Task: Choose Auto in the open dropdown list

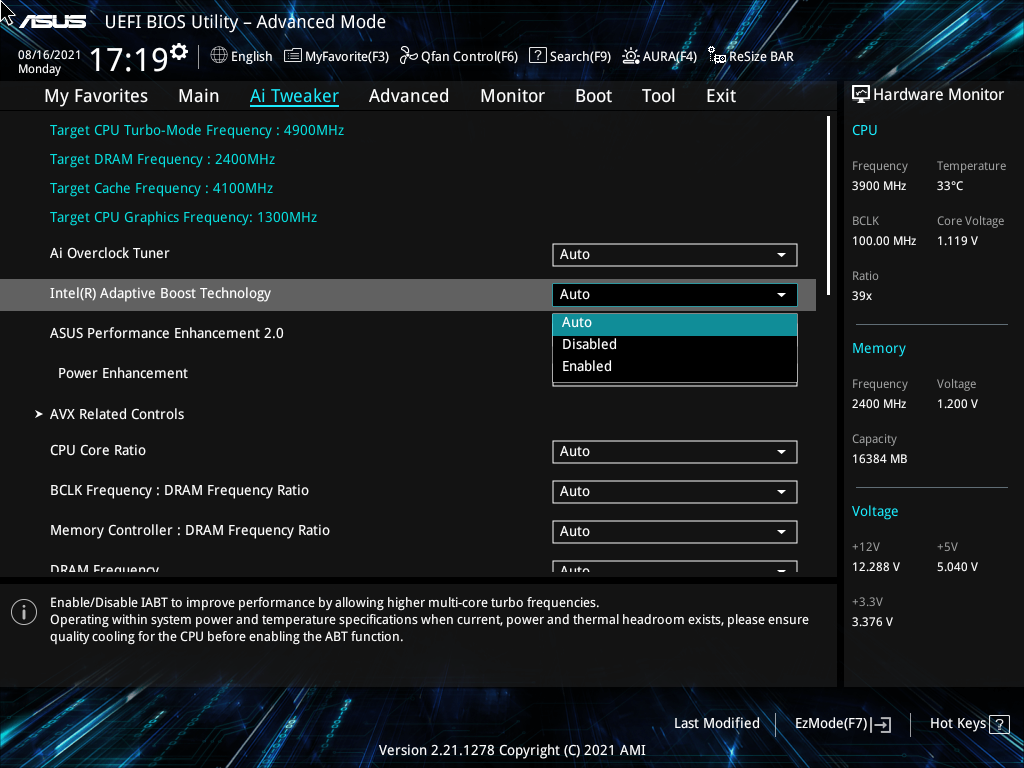Action: pos(675,323)
